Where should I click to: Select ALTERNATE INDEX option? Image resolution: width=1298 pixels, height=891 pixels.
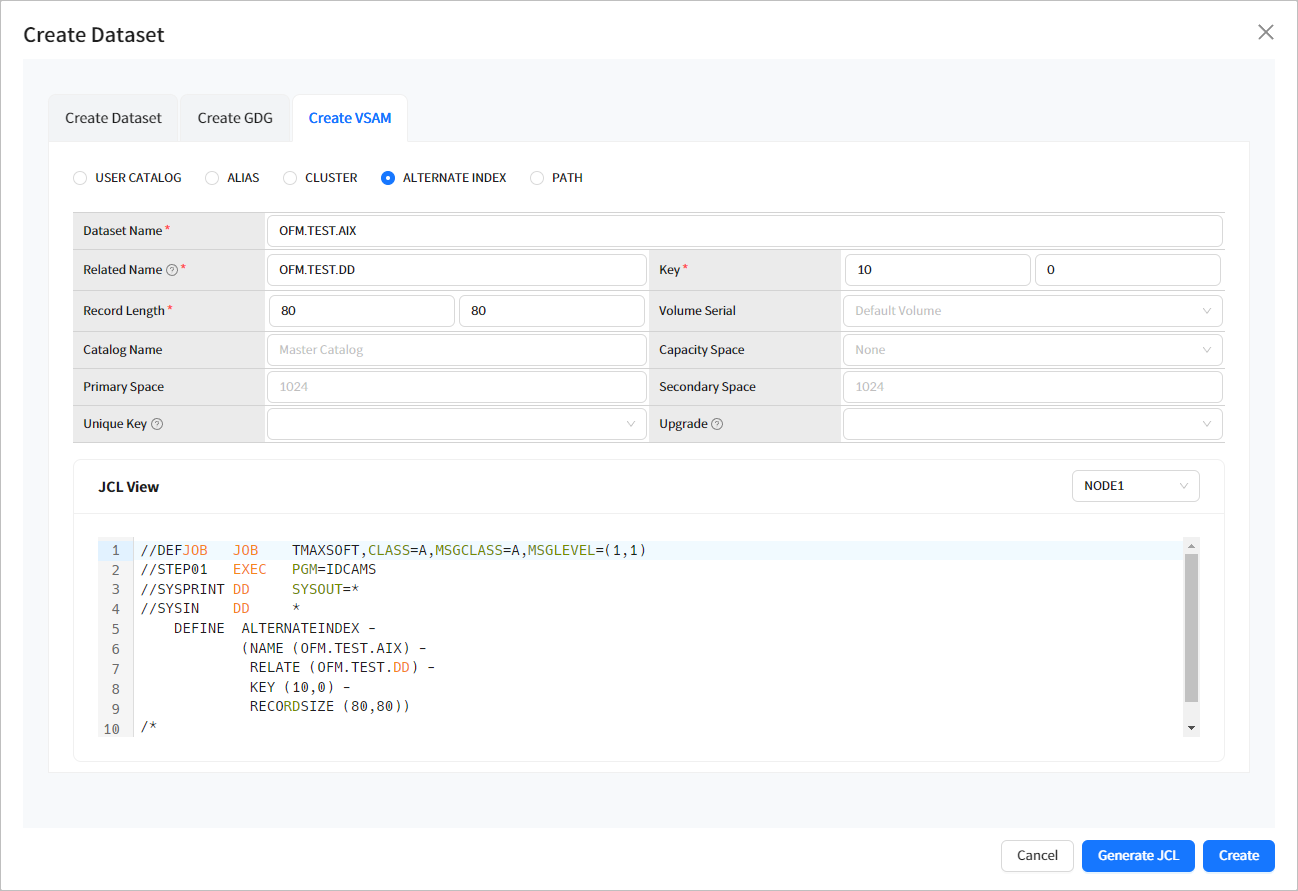pos(387,177)
